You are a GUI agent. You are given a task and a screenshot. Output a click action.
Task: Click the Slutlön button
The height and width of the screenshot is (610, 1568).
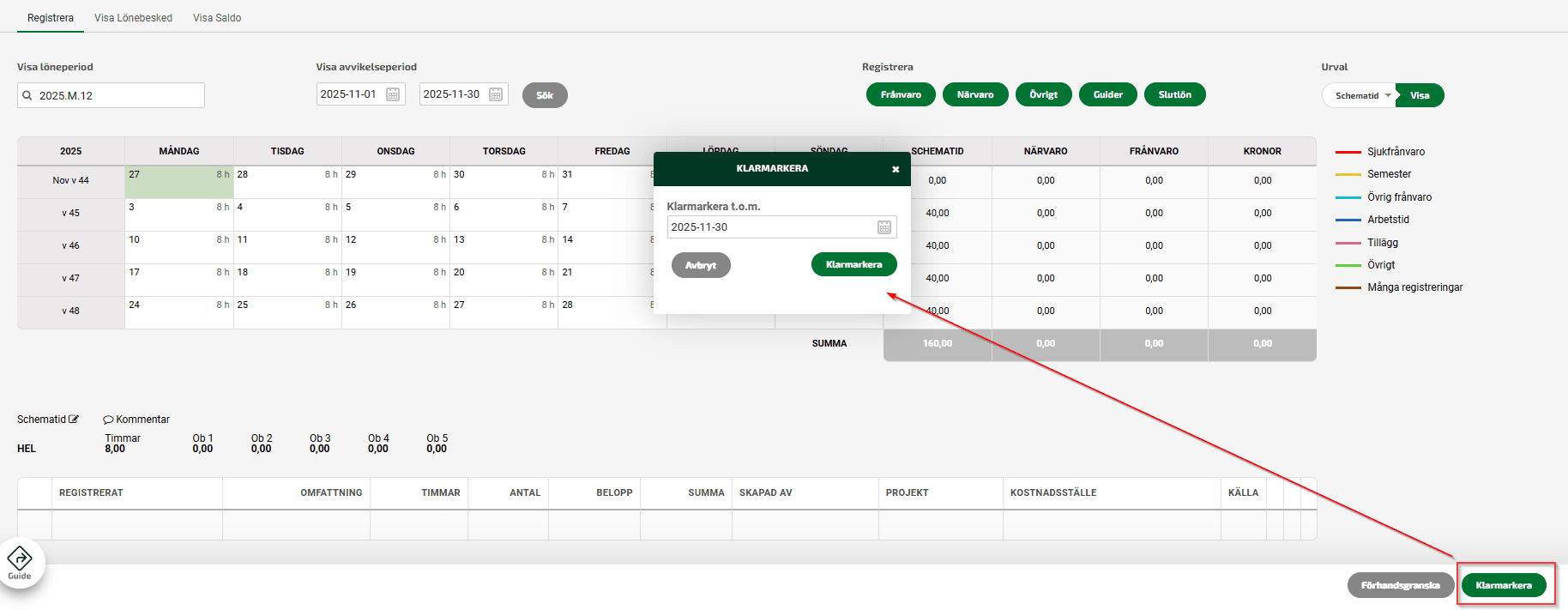point(1174,94)
